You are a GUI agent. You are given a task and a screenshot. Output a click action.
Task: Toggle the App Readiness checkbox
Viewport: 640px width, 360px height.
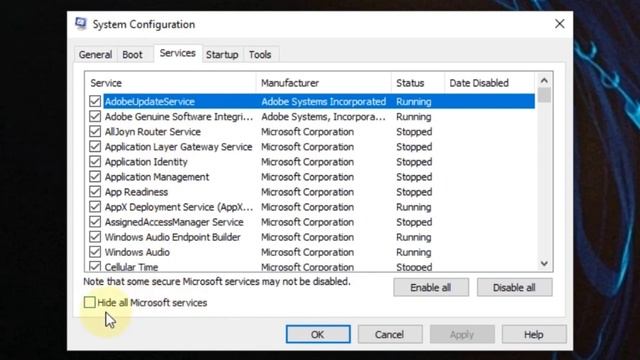pyautogui.click(x=95, y=192)
